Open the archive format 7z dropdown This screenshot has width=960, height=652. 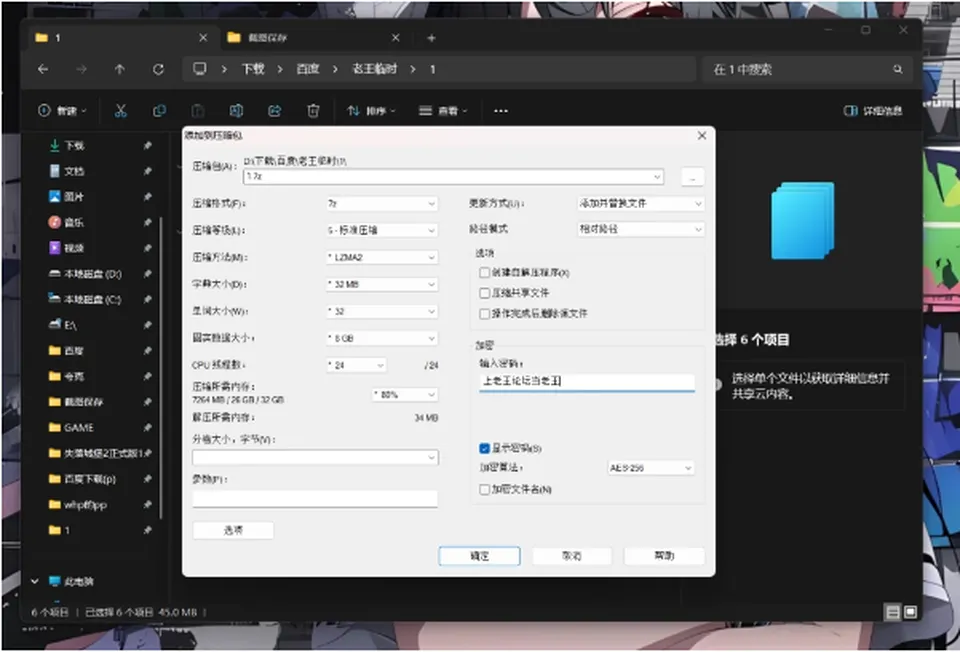pos(382,203)
